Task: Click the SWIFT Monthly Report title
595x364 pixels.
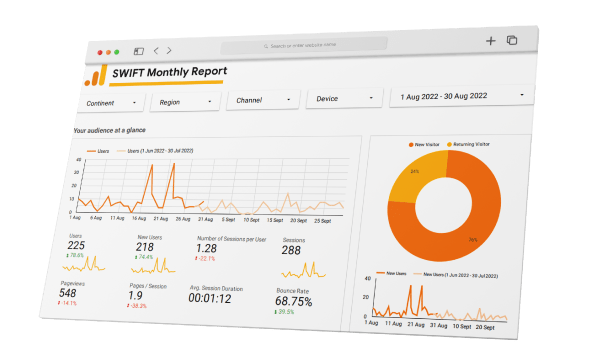Action: [170, 72]
